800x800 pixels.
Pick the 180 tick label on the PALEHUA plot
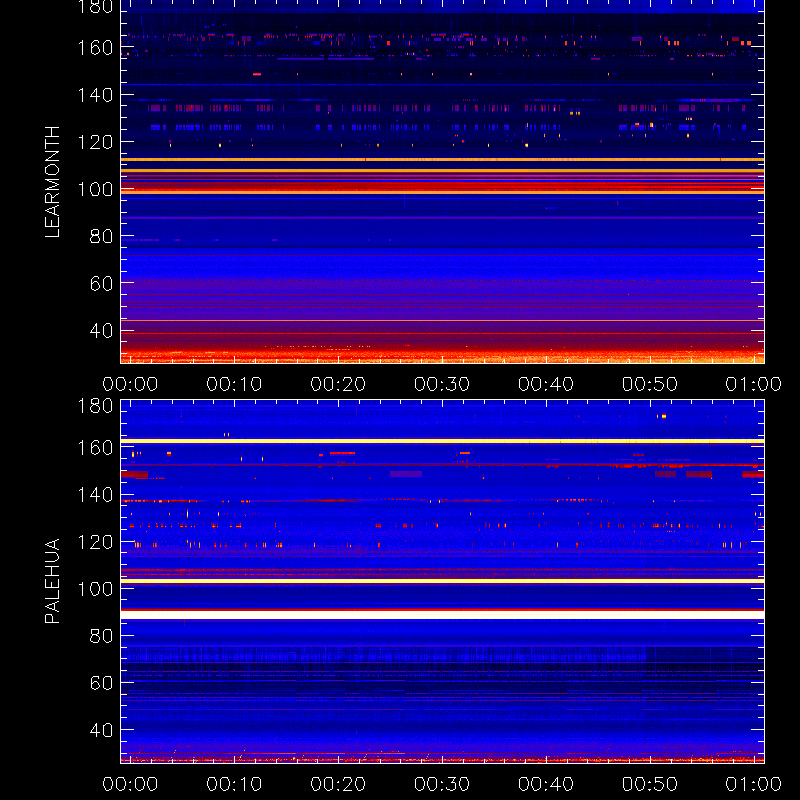click(95, 406)
